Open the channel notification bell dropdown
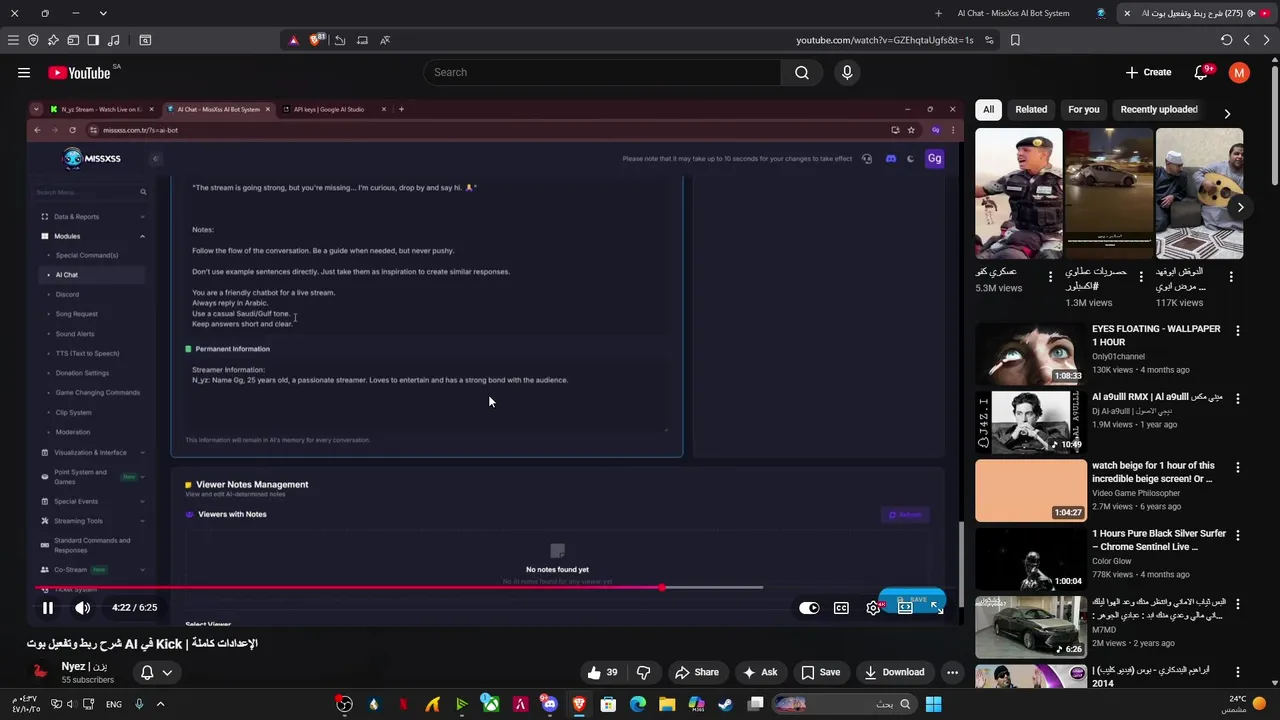This screenshot has height=720, width=1280. coord(156,672)
